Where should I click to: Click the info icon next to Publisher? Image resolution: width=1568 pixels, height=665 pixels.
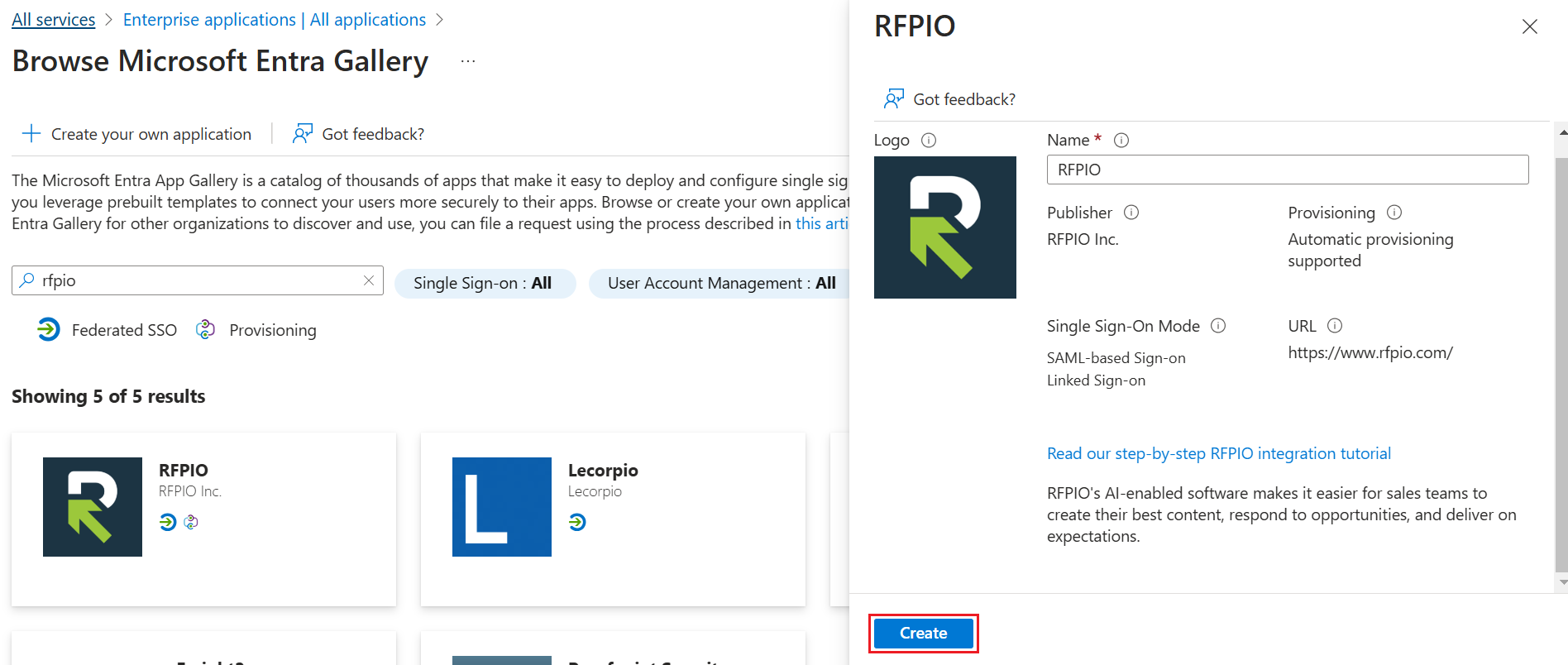point(1131,213)
